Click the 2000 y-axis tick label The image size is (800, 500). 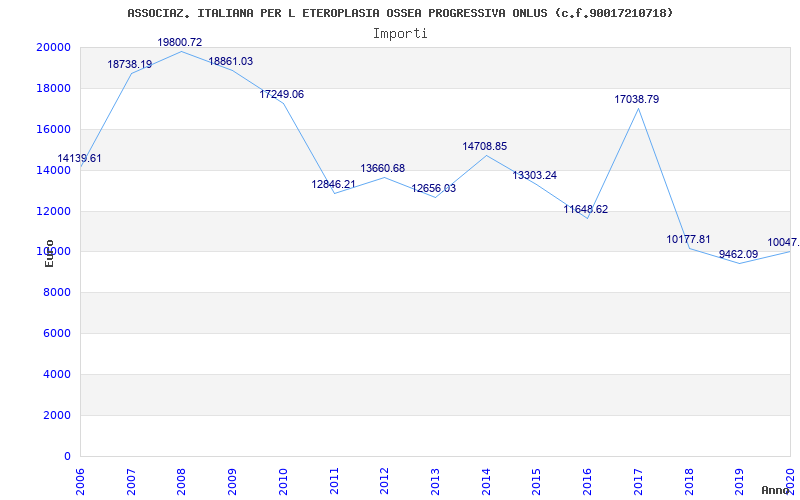pyautogui.click(x=57, y=415)
